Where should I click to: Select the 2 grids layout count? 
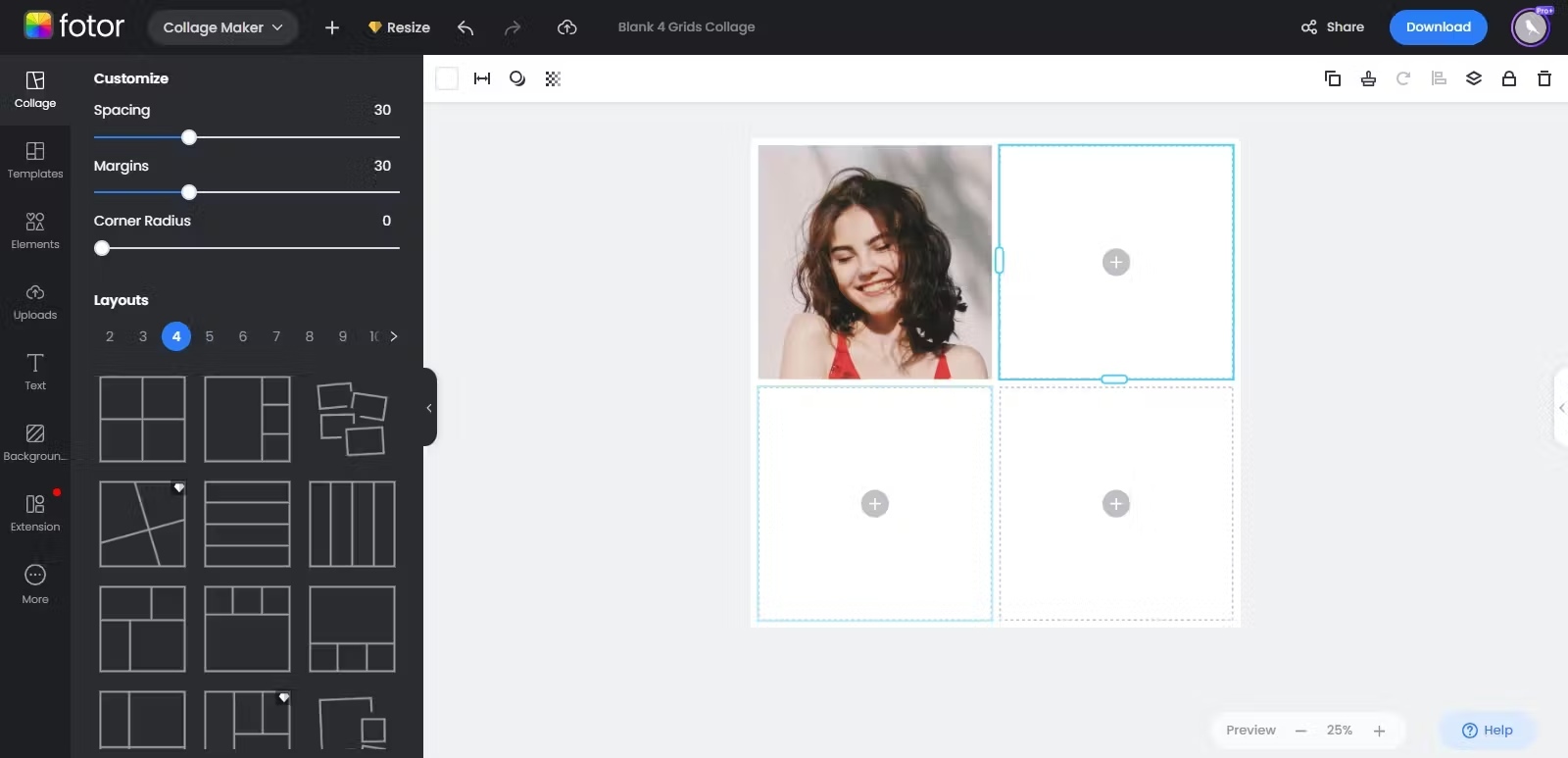(x=110, y=336)
